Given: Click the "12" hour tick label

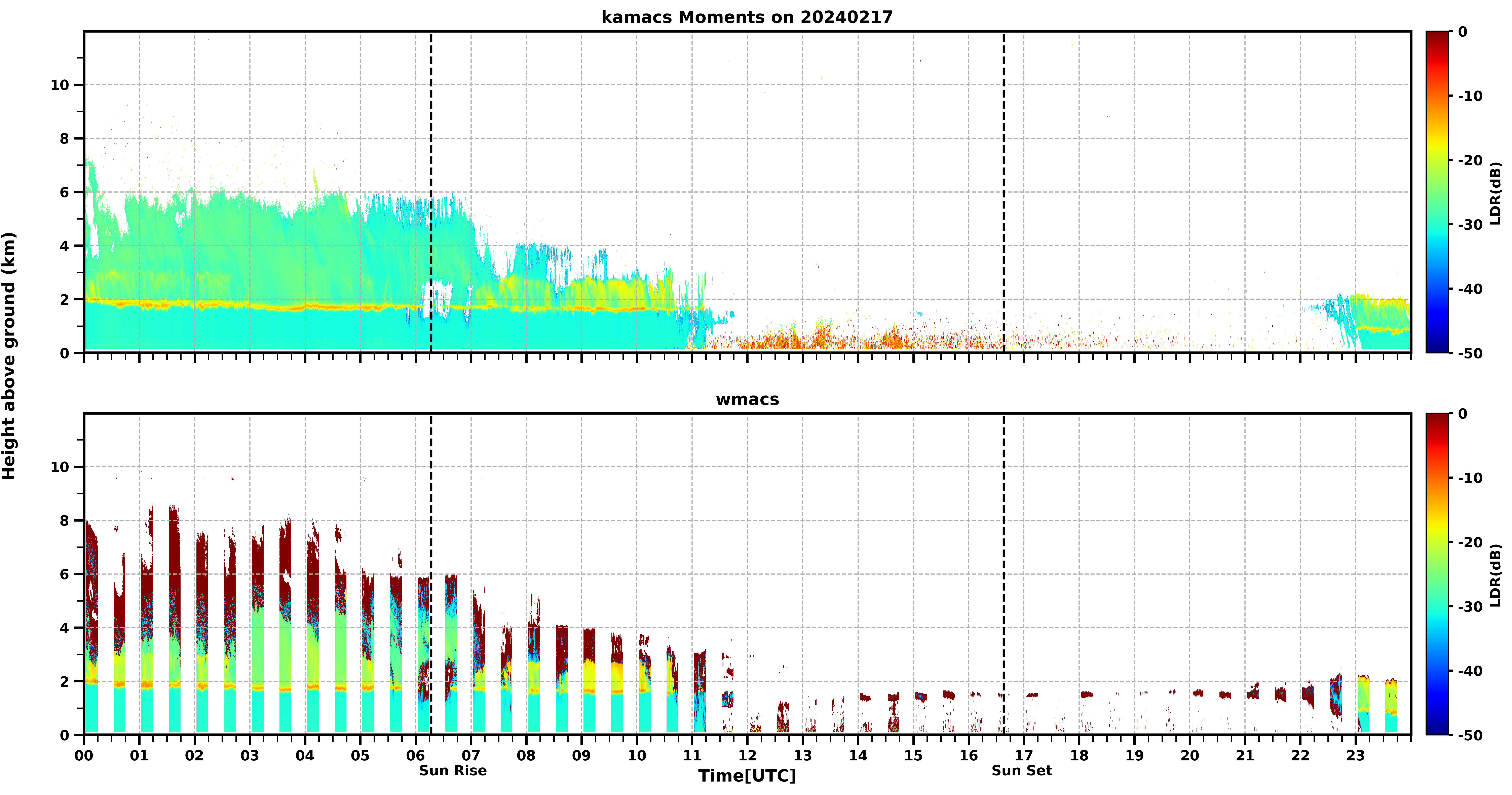Looking at the screenshot, I should 747,756.
